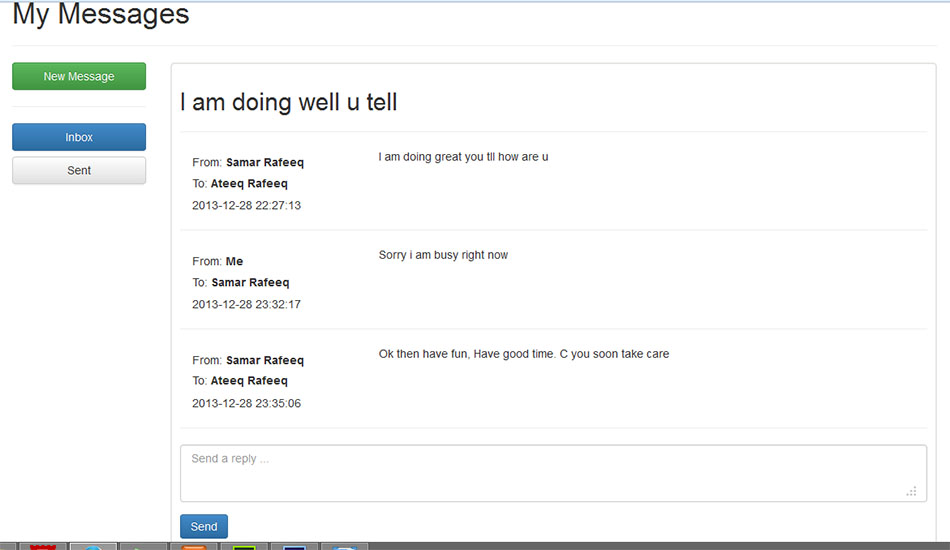Click the 23:35:06 message timestamp

point(246,404)
